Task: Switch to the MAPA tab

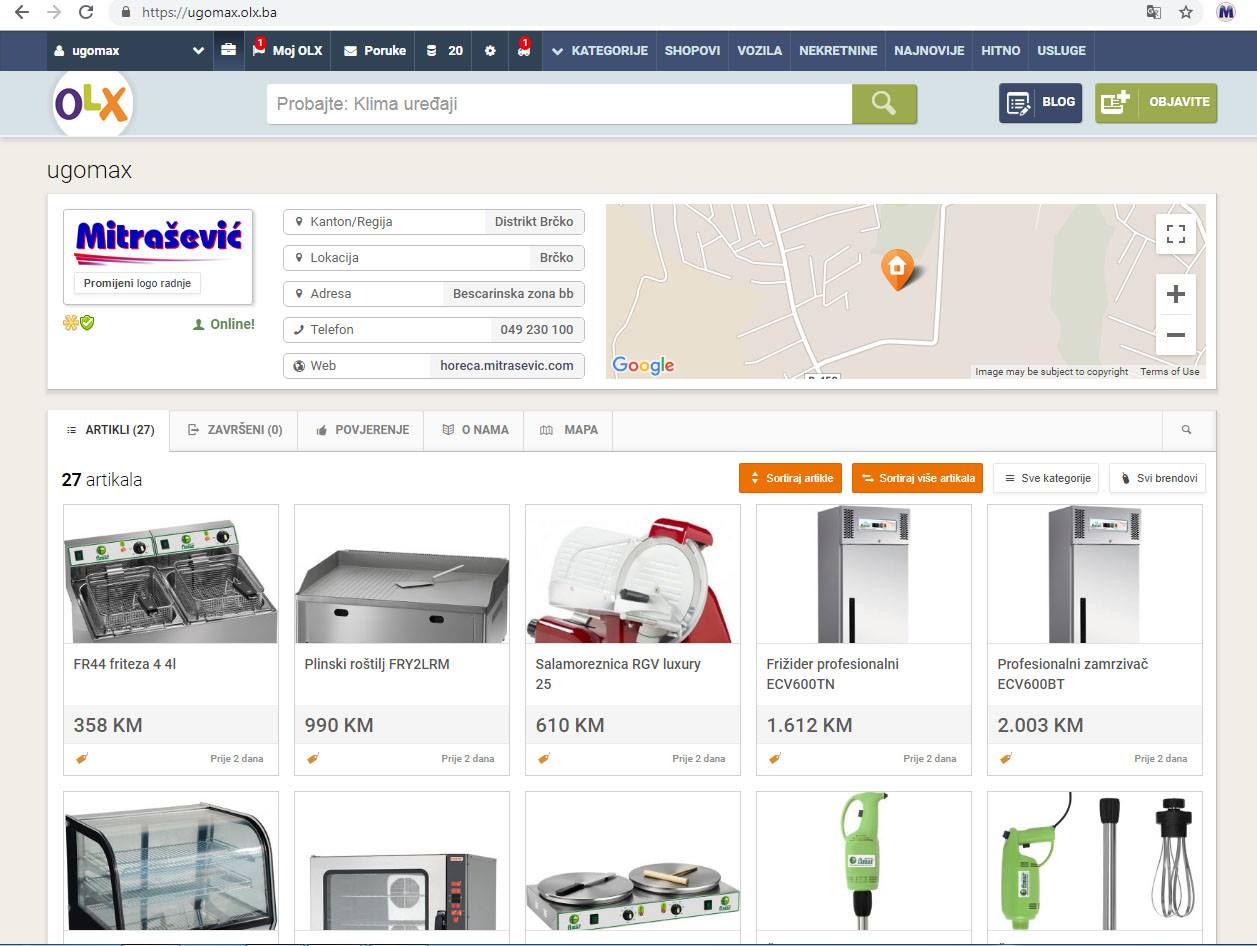Action: pos(568,430)
